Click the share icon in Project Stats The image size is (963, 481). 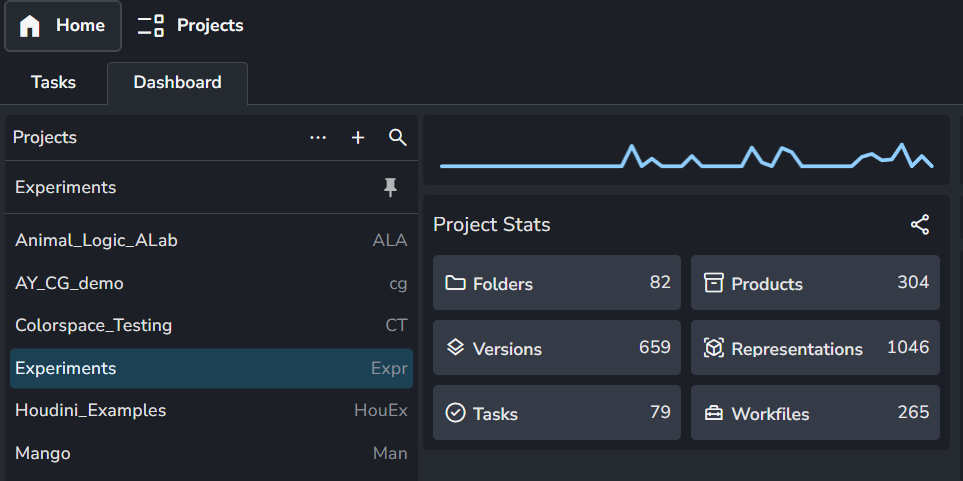920,225
